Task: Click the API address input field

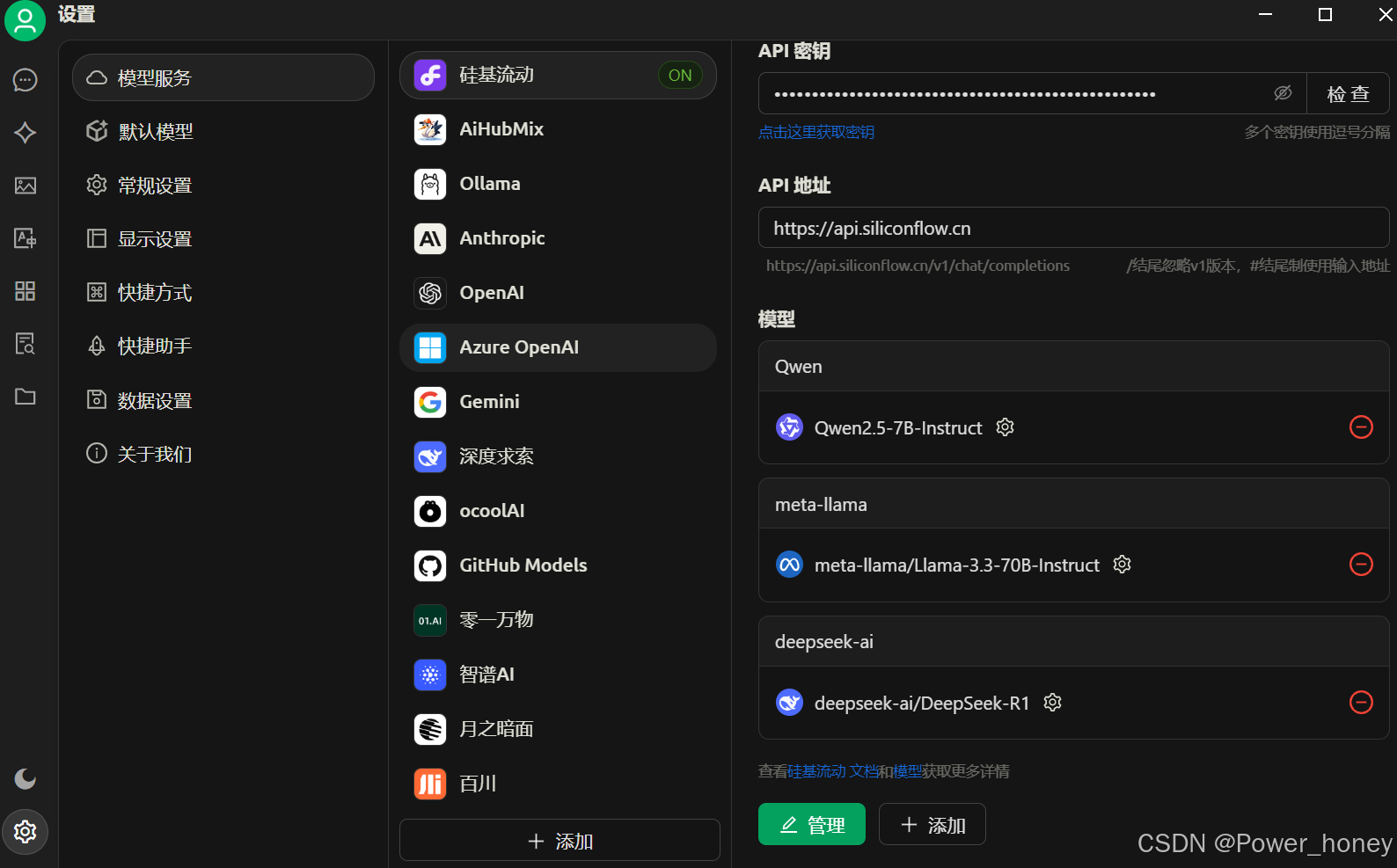Action: pos(1073,229)
